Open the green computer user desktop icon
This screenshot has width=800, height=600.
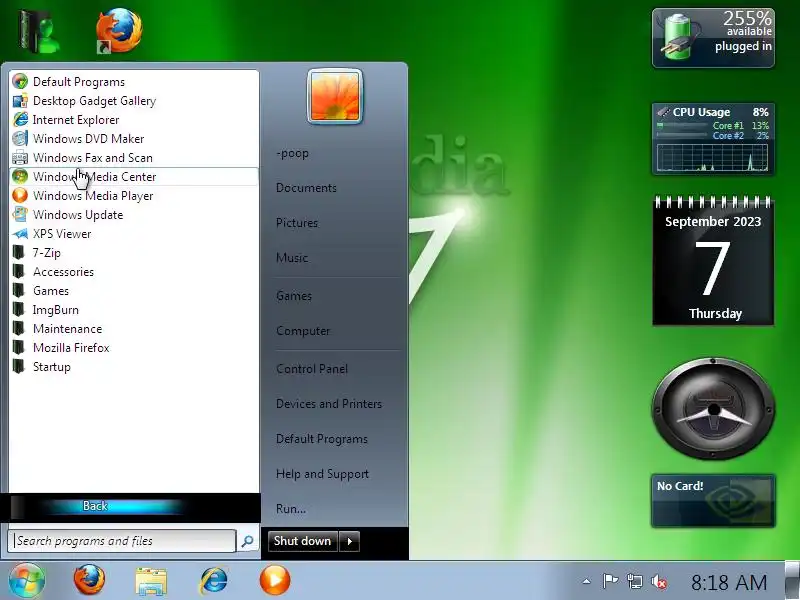(39, 32)
